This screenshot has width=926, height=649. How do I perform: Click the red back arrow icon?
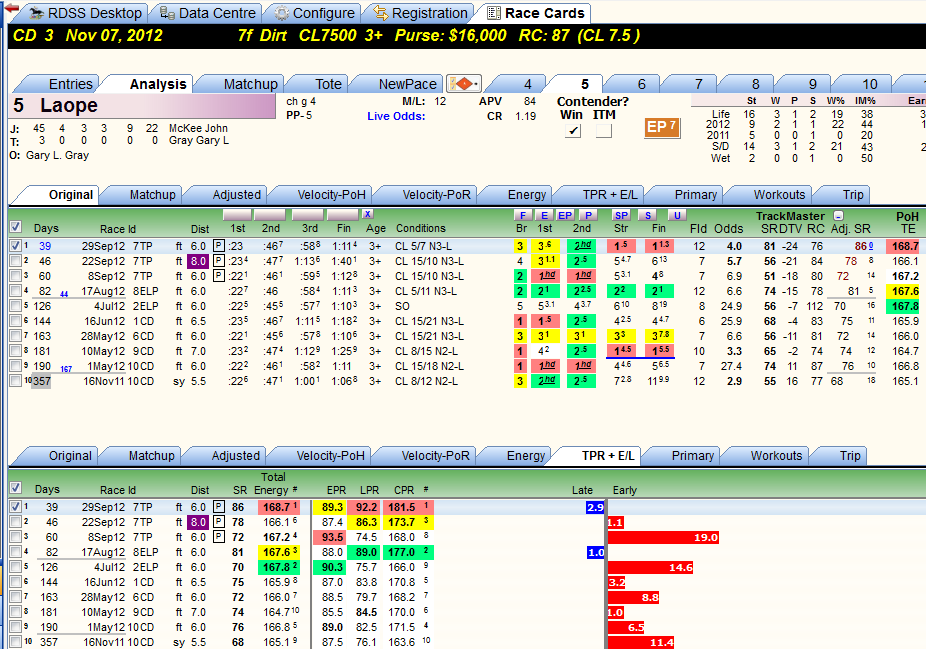tap(12, 8)
